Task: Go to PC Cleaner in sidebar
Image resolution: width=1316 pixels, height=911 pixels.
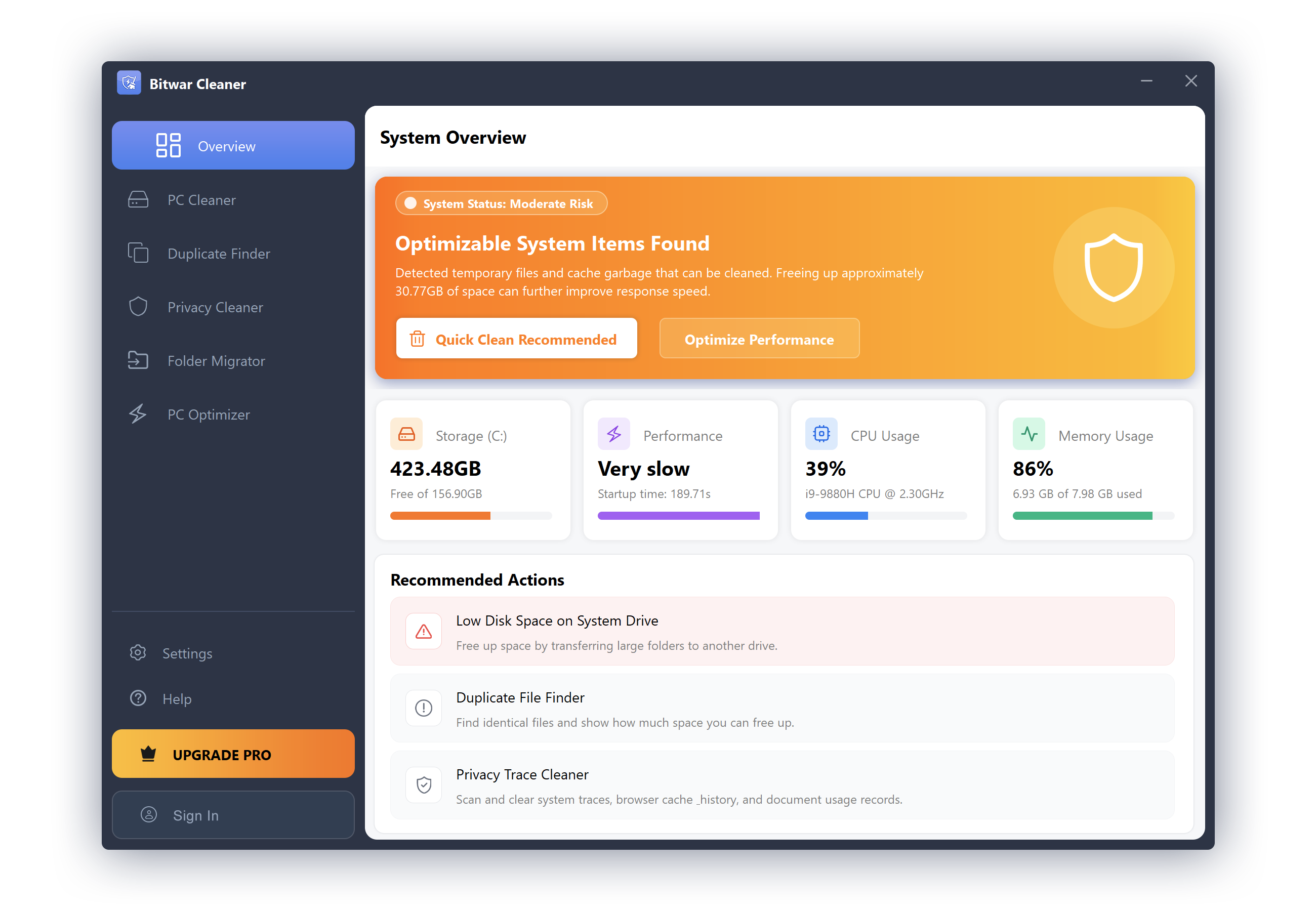Action: (233, 200)
